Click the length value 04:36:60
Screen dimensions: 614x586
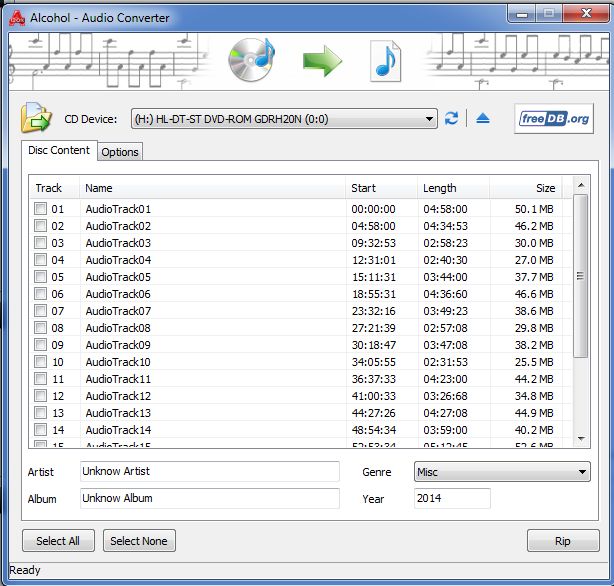pyautogui.click(x=445, y=294)
